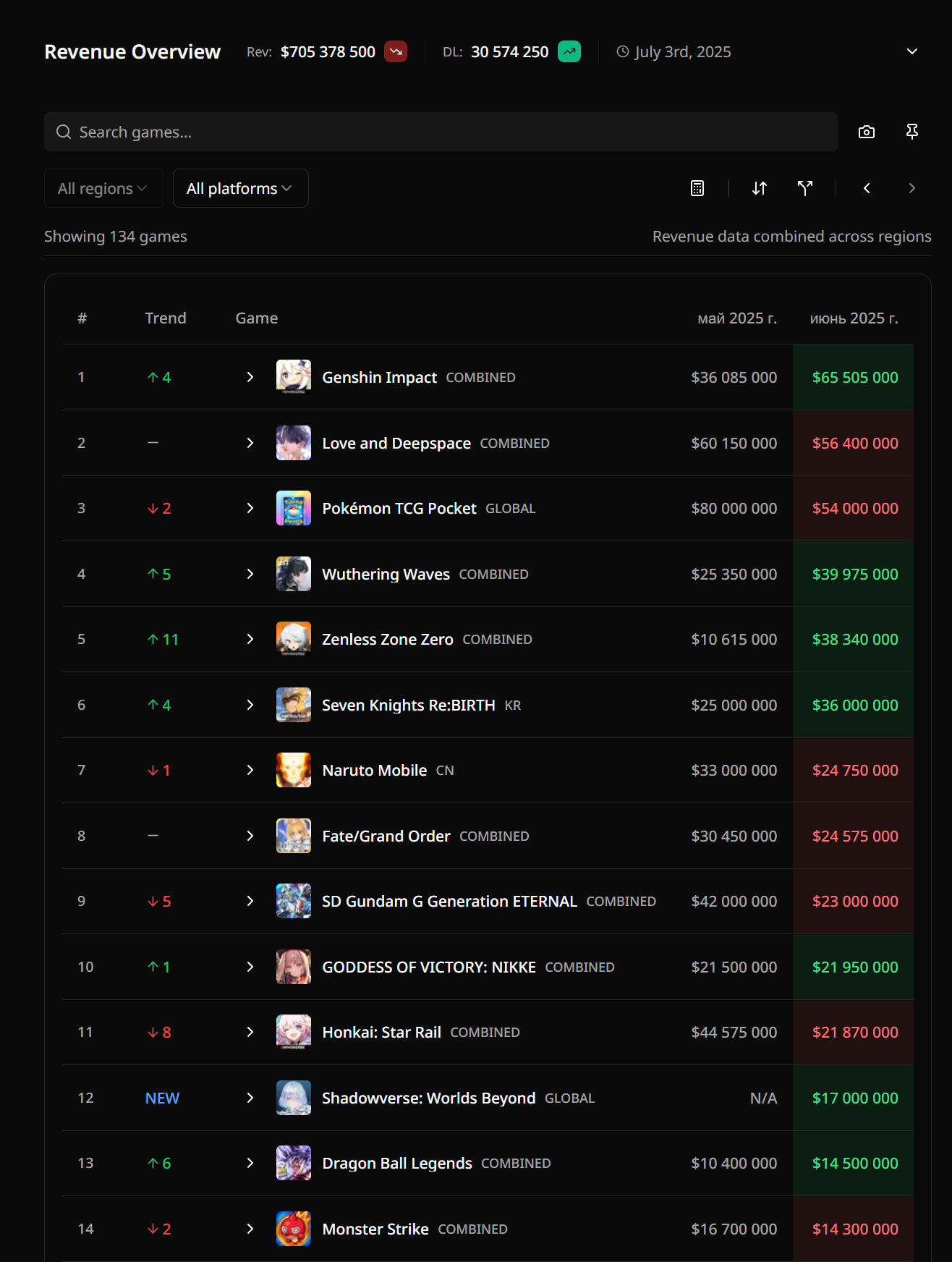Expand the Wuthering Waves row
The image size is (952, 1262).
(250, 574)
